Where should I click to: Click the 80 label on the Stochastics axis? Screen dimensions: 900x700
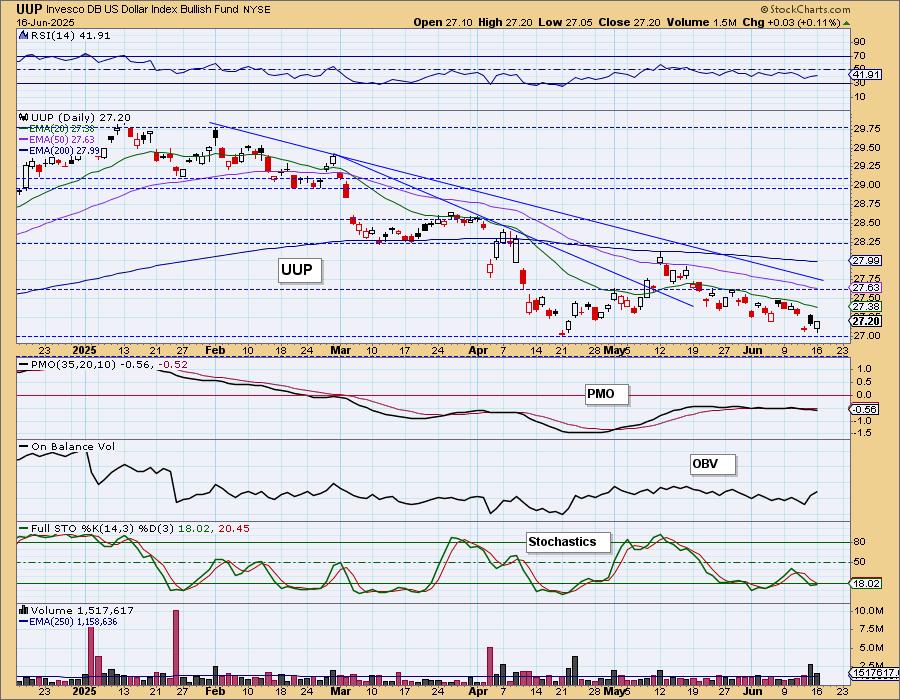point(860,542)
